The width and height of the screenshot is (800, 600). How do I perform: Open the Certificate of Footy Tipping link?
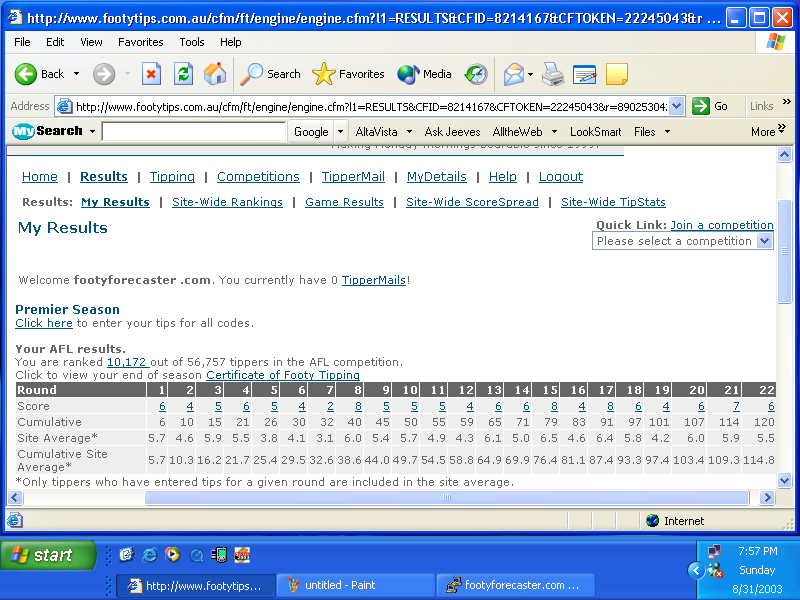click(283, 375)
